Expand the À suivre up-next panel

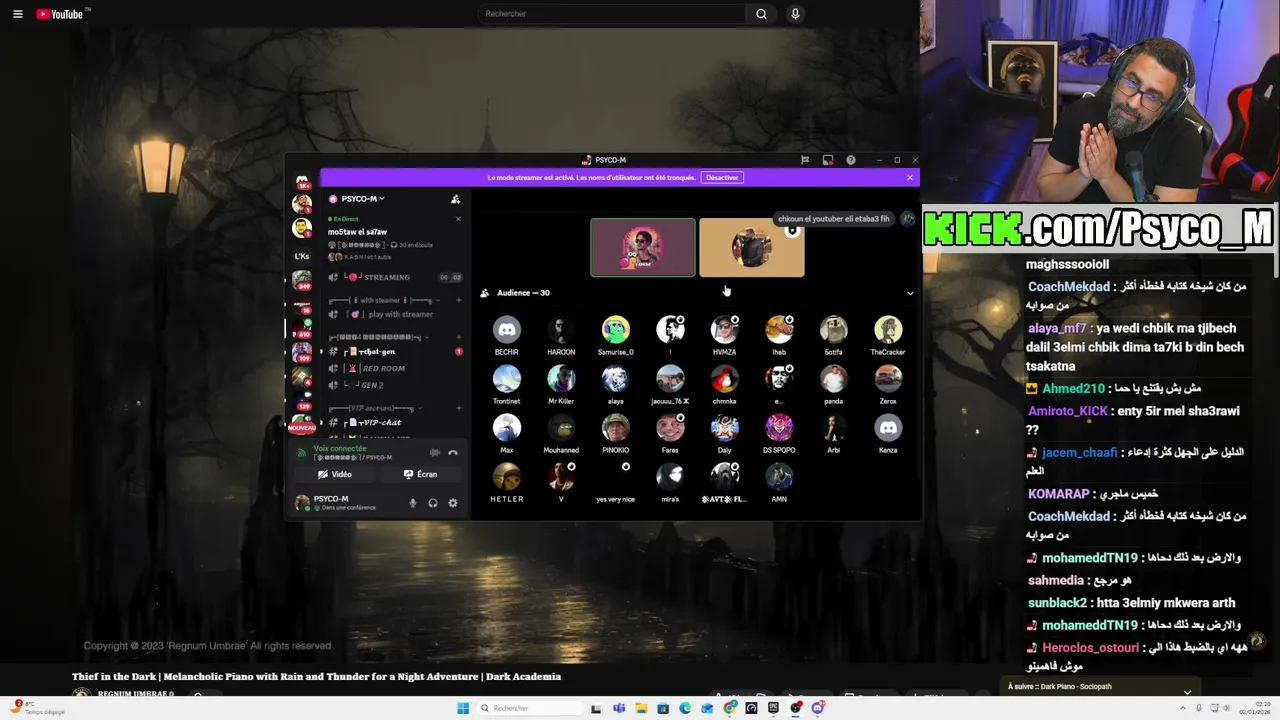pyautogui.click(x=1187, y=692)
